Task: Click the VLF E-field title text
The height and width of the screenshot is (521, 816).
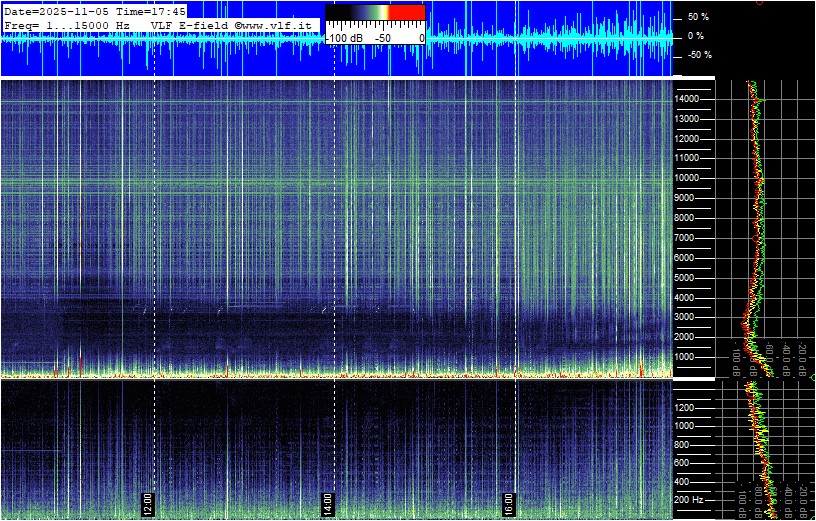Action: [x=189, y=23]
